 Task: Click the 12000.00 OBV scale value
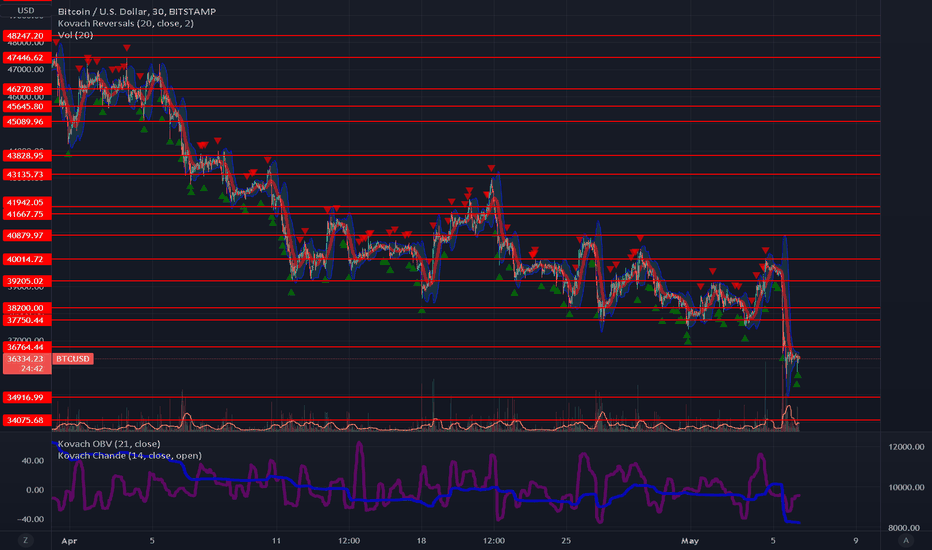[906, 447]
